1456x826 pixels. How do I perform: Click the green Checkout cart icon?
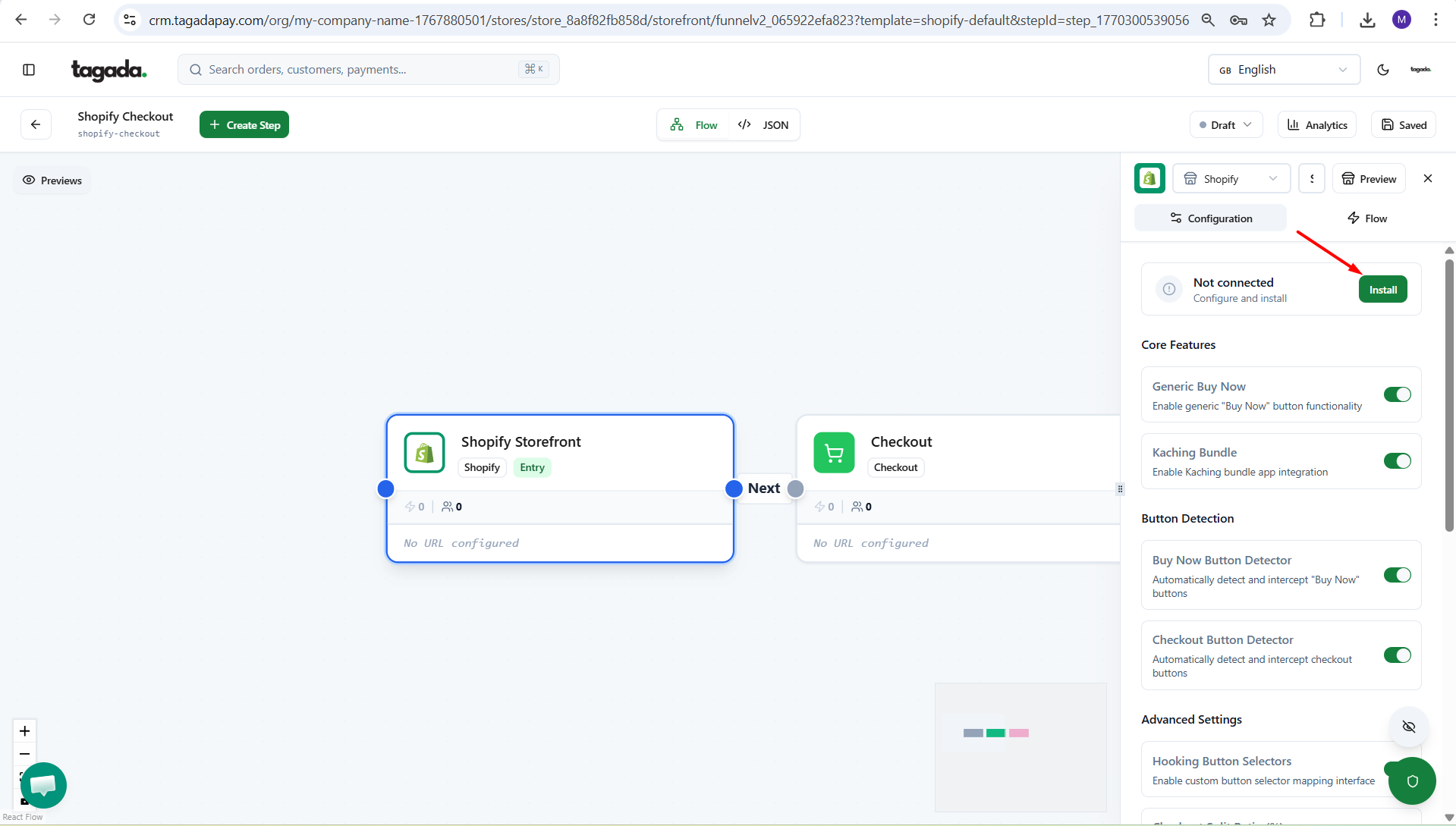[834, 453]
